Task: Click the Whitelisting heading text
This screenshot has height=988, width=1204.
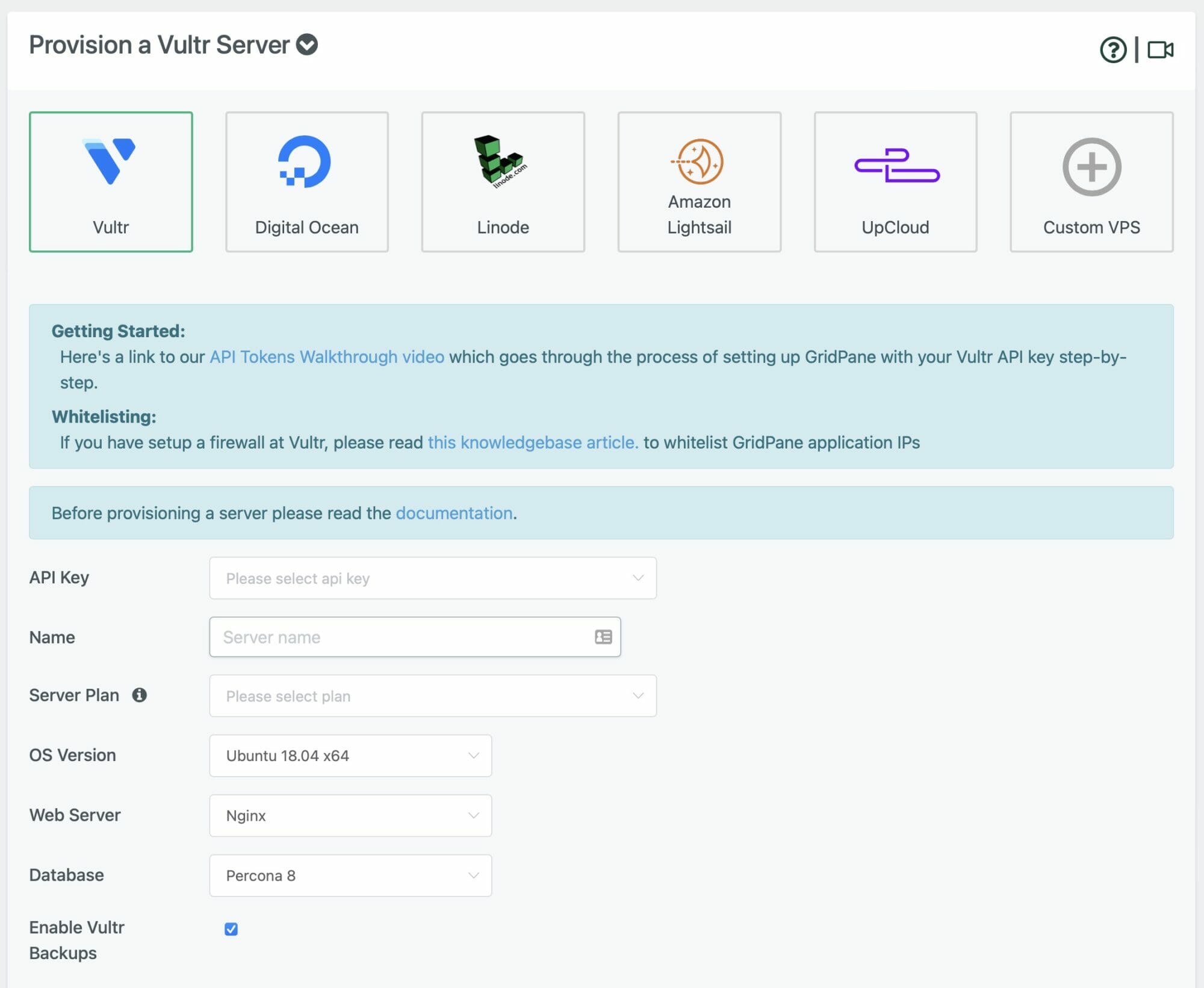Action: pyautogui.click(x=104, y=417)
